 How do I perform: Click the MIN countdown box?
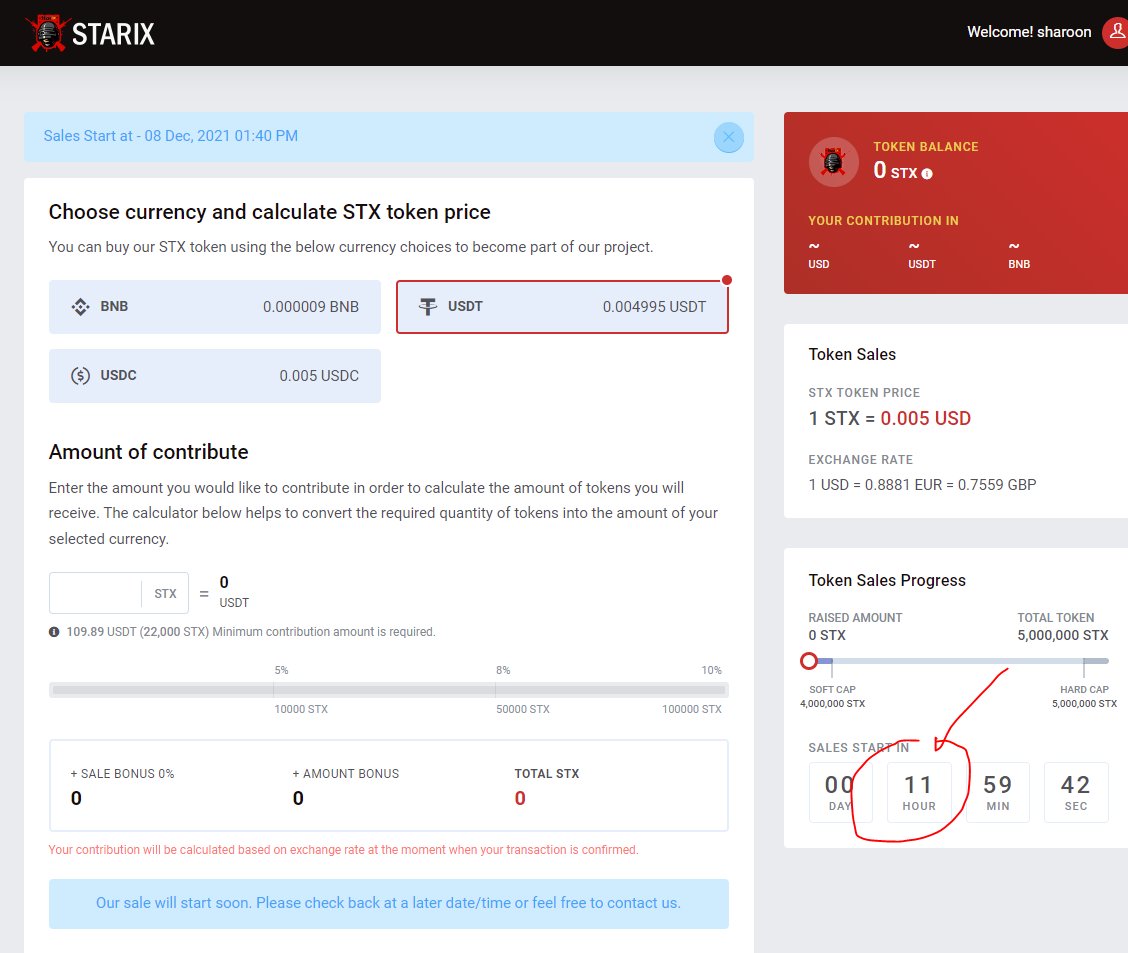click(997, 792)
